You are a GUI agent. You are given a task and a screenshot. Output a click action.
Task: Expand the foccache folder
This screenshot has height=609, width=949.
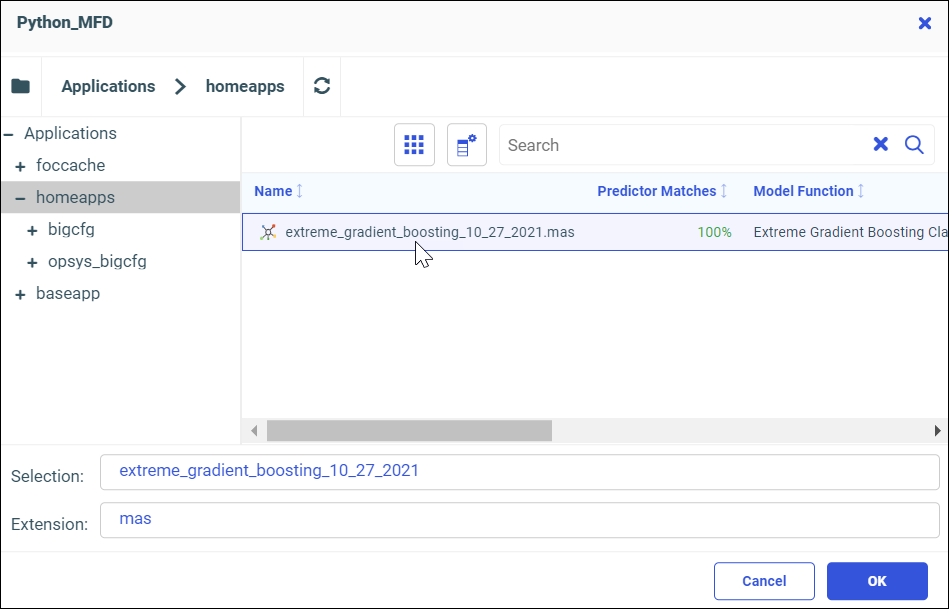[x=20, y=166]
